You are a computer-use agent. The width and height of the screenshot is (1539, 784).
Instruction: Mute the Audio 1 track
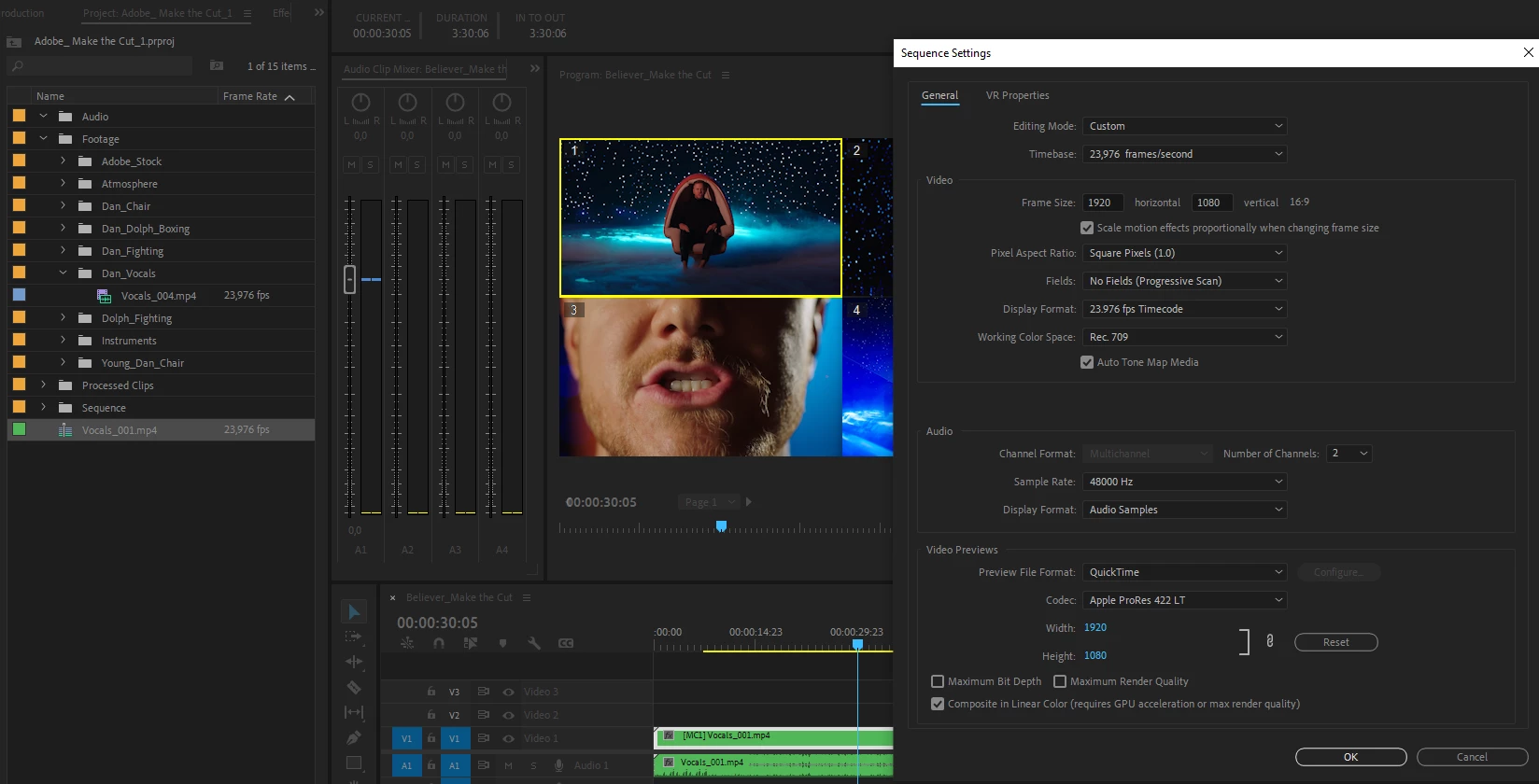point(509,765)
